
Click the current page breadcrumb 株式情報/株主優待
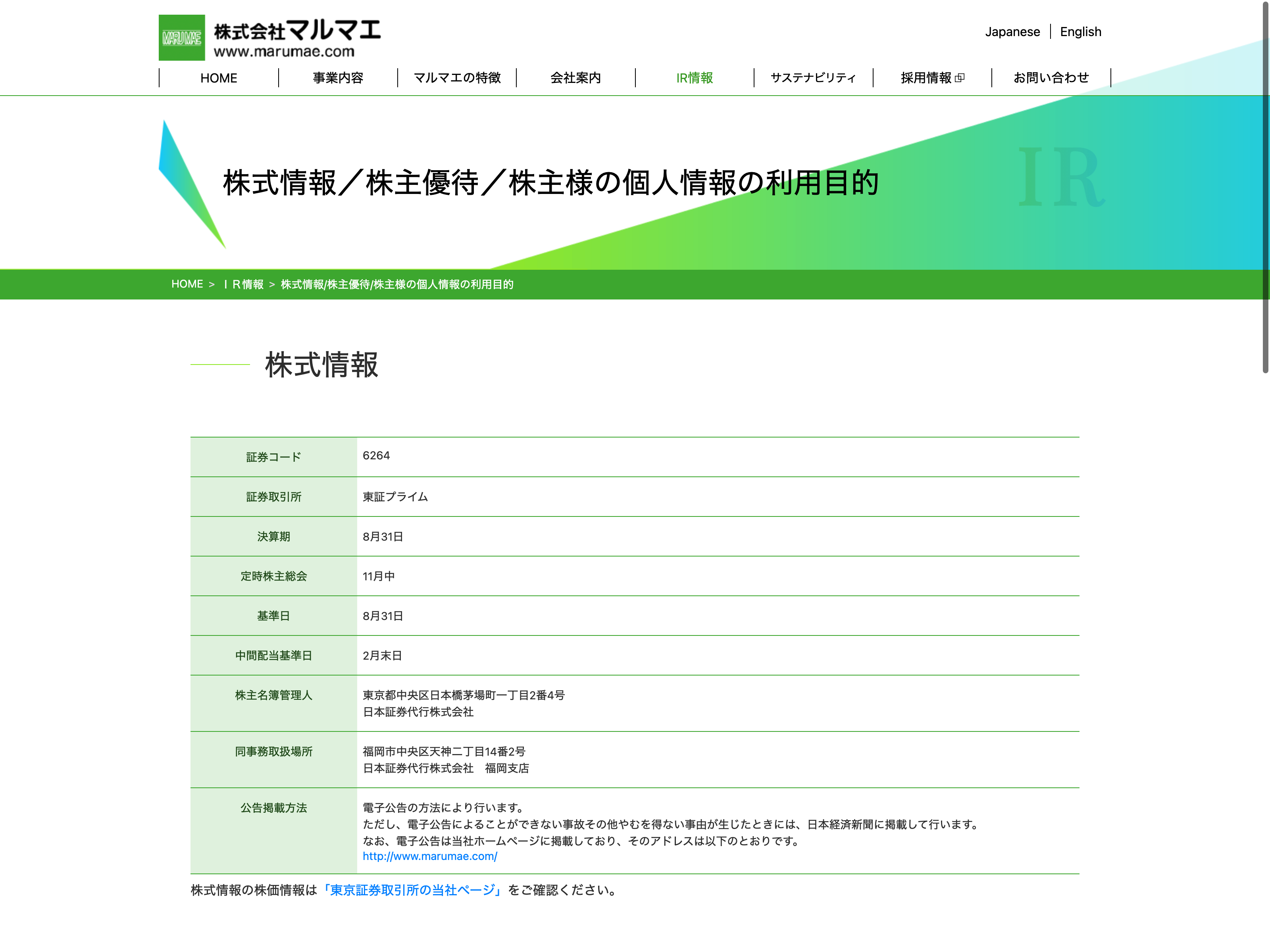tap(397, 285)
